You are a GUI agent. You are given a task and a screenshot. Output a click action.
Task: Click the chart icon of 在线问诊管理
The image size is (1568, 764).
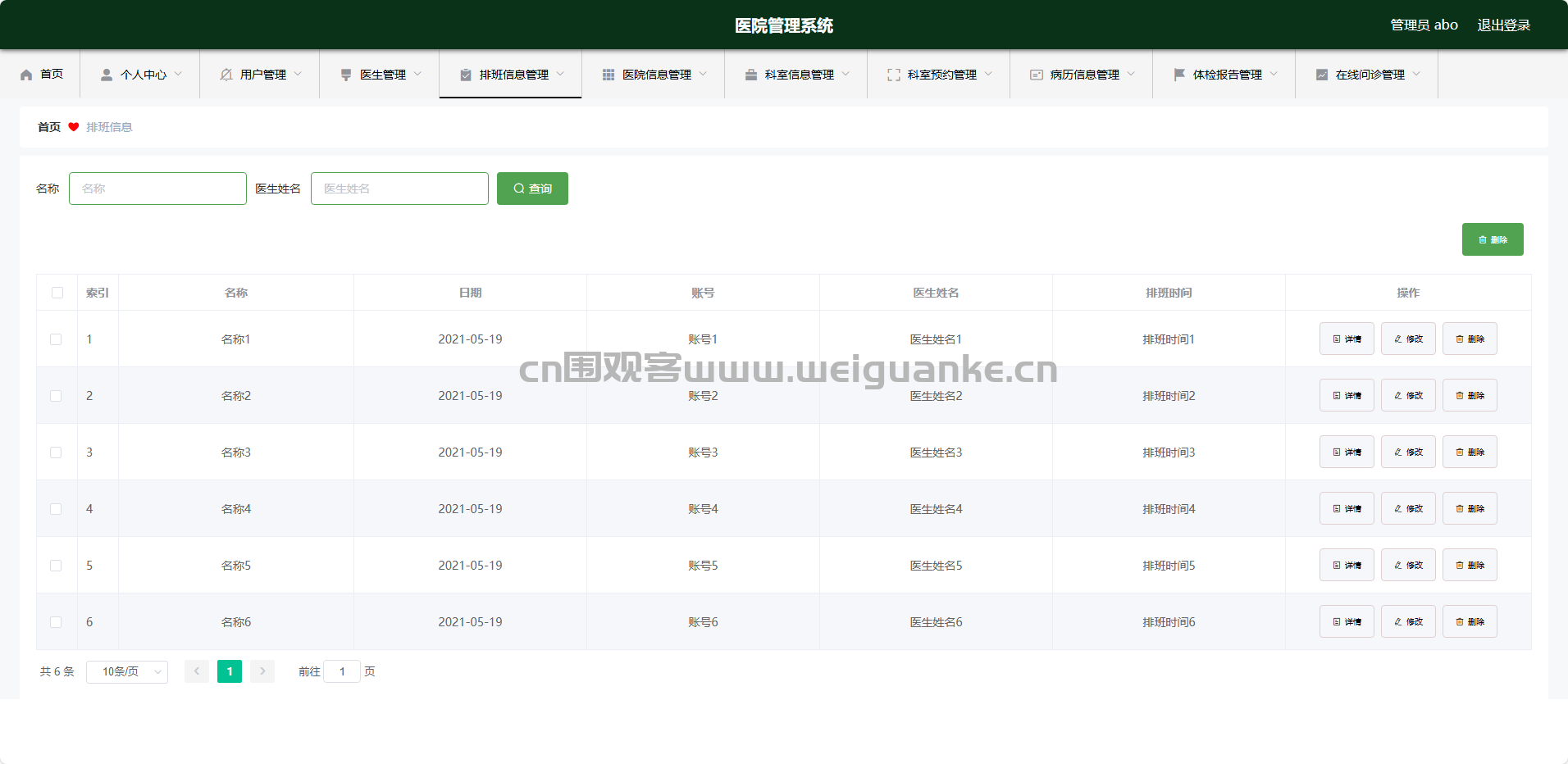click(x=1322, y=75)
